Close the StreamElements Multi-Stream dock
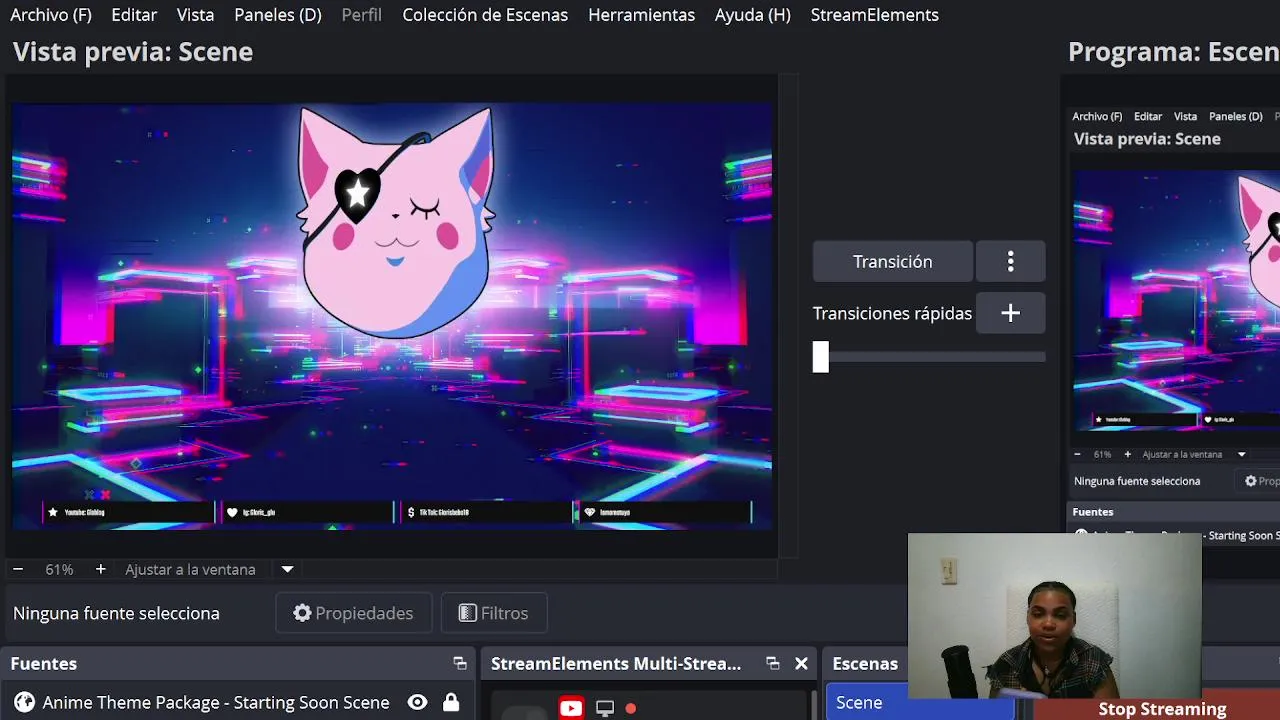Viewport: 1280px width, 720px height. tap(801, 663)
